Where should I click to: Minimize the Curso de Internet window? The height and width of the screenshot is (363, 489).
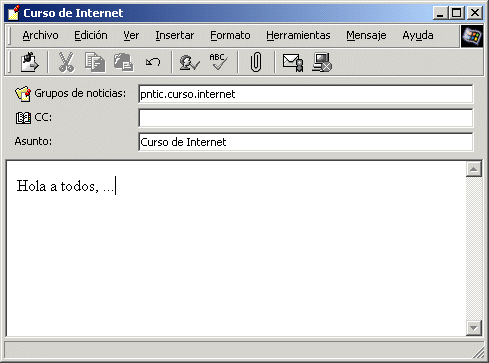pyautogui.click(x=440, y=13)
